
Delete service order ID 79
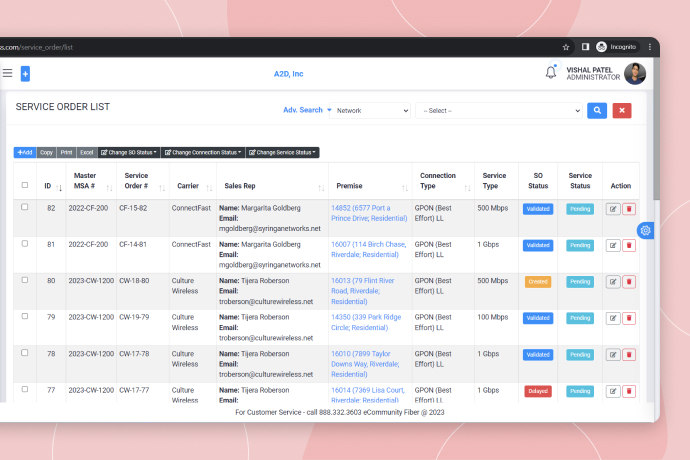coord(629,318)
